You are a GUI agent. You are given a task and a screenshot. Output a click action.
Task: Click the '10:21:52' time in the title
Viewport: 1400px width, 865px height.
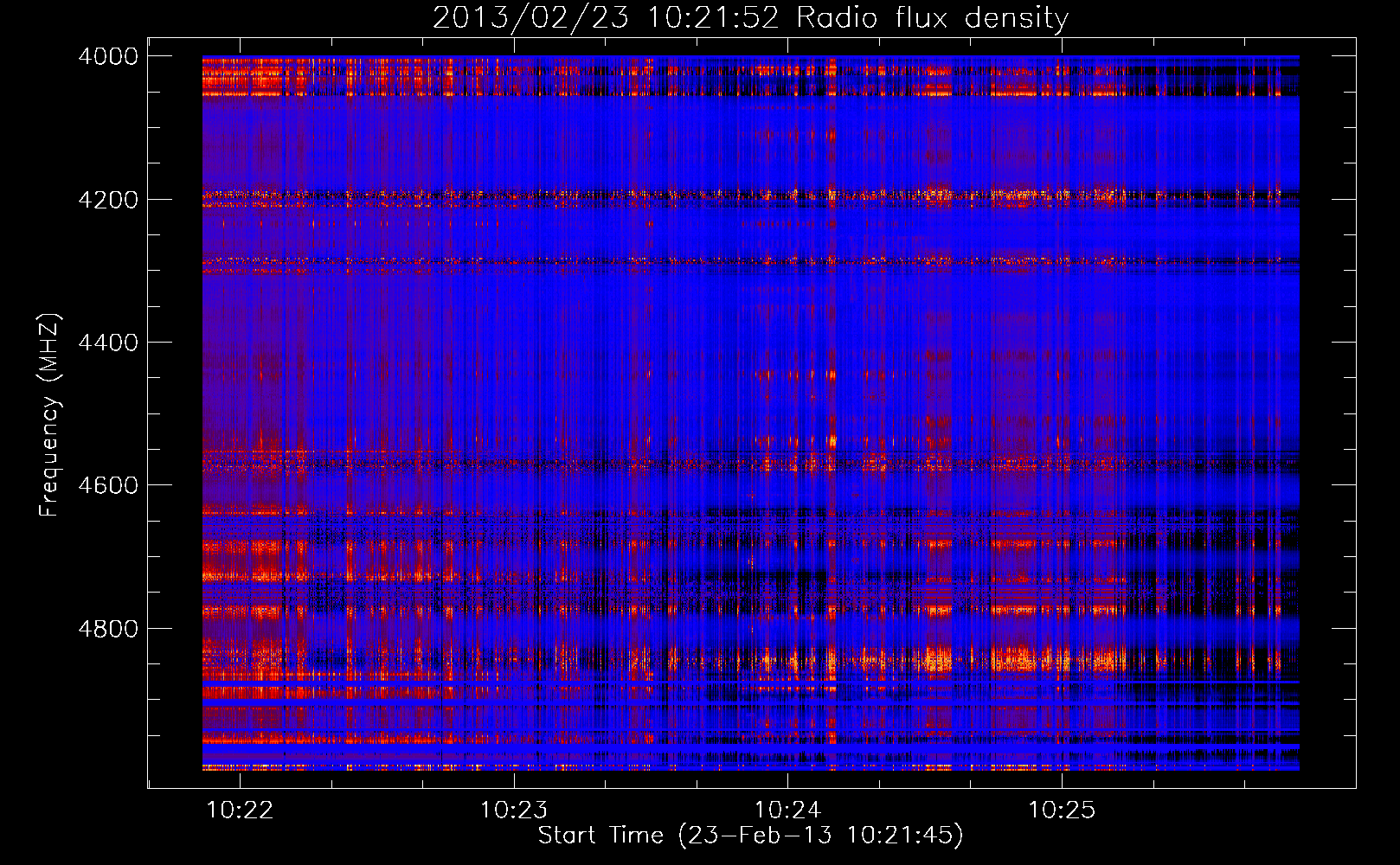click(713, 17)
